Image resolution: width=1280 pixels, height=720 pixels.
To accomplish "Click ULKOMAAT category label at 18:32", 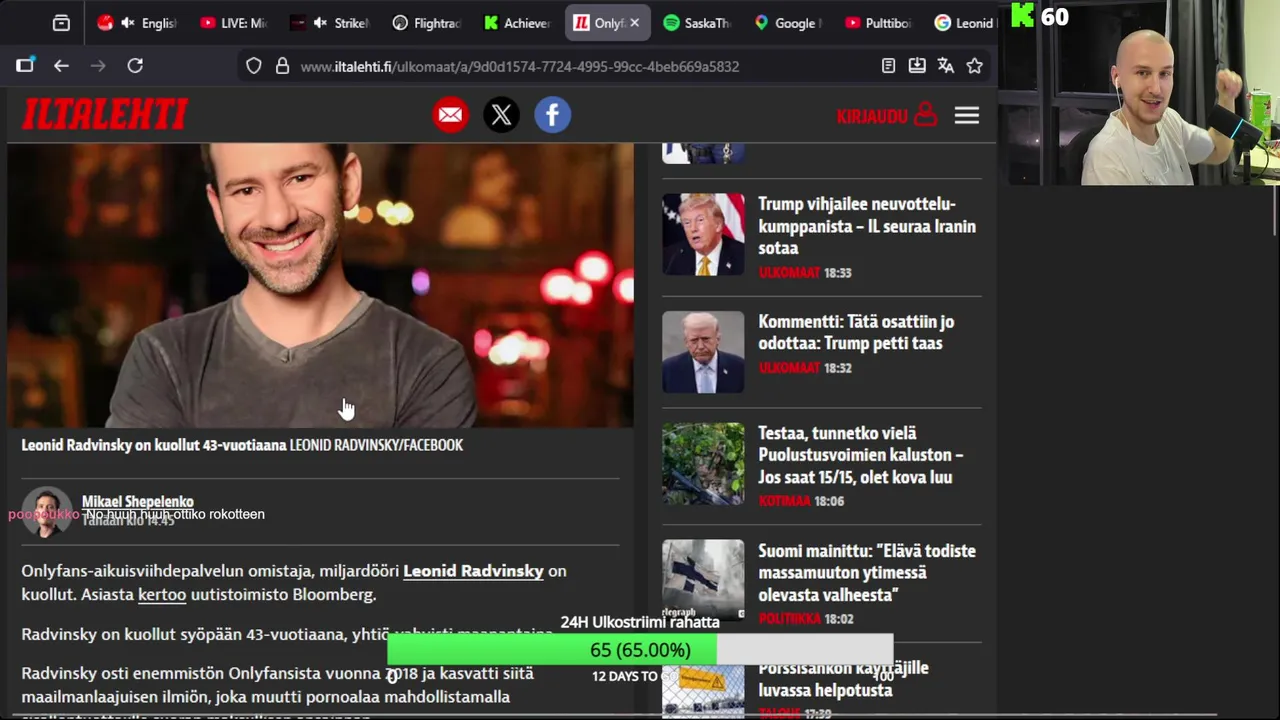I will (x=789, y=368).
